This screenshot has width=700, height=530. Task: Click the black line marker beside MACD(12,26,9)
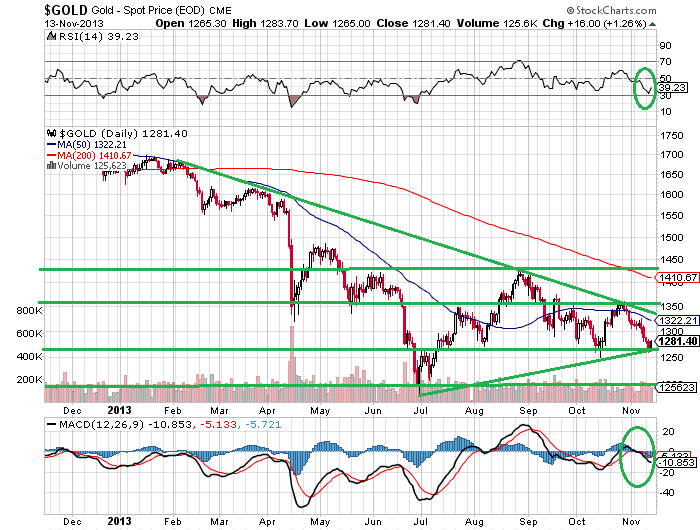coord(51,425)
